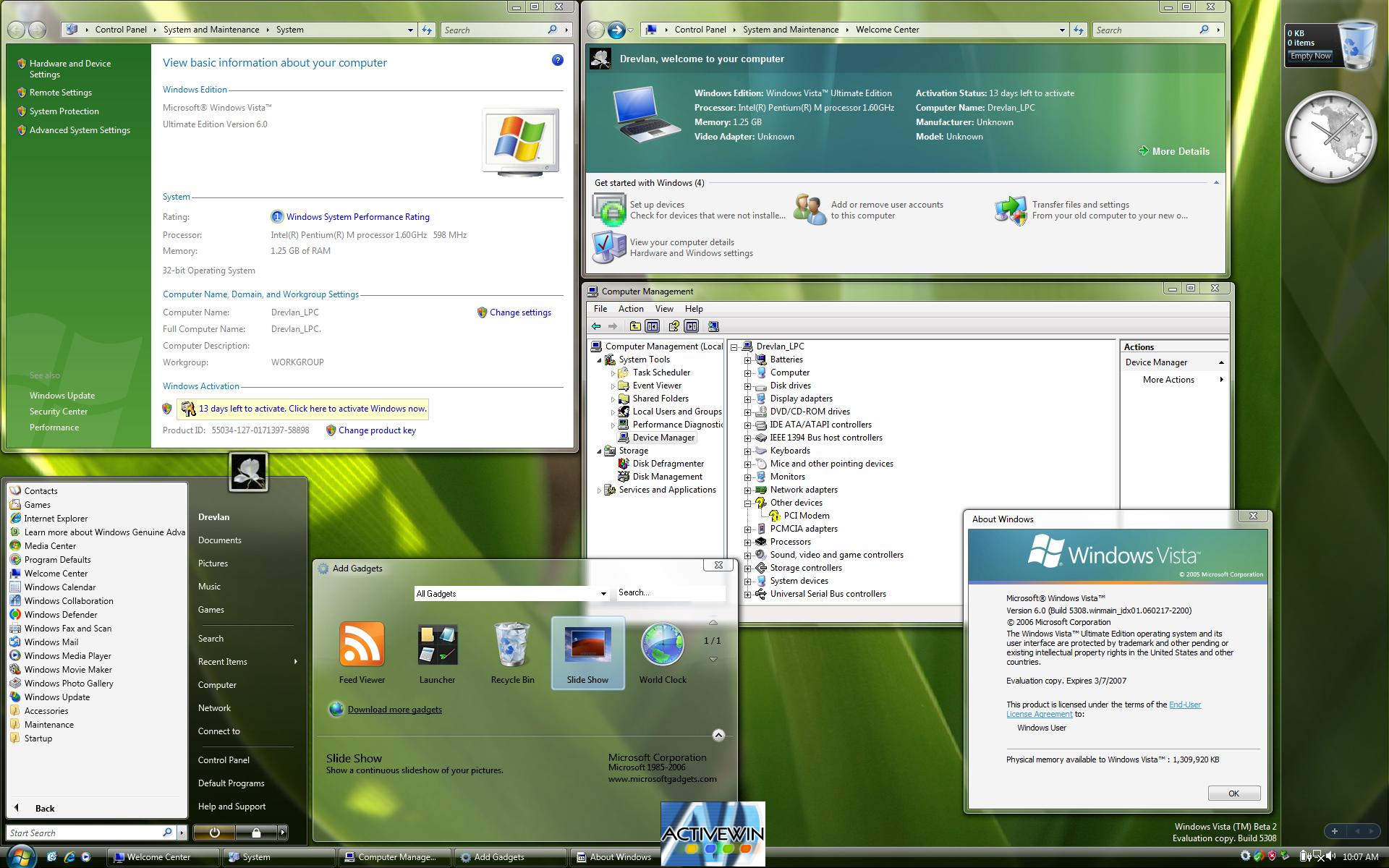The width and height of the screenshot is (1389, 868).
Task: Open the All Gadgets dropdown
Action: tap(603, 594)
